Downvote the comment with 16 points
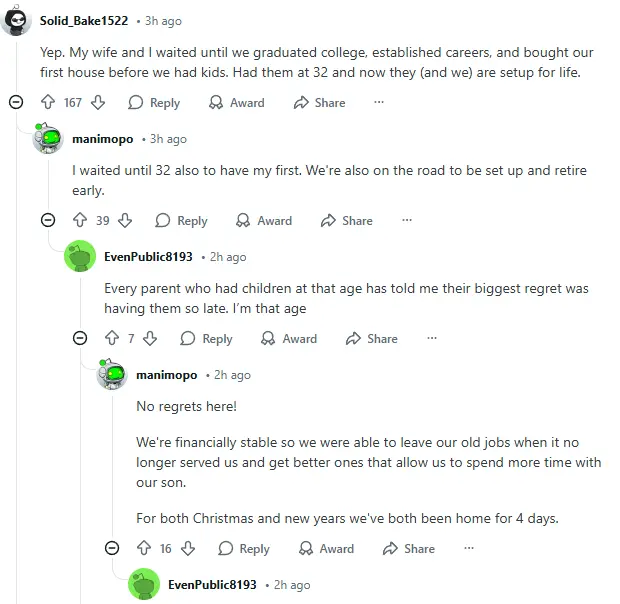The width and height of the screenshot is (620, 604). click(x=188, y=548)
